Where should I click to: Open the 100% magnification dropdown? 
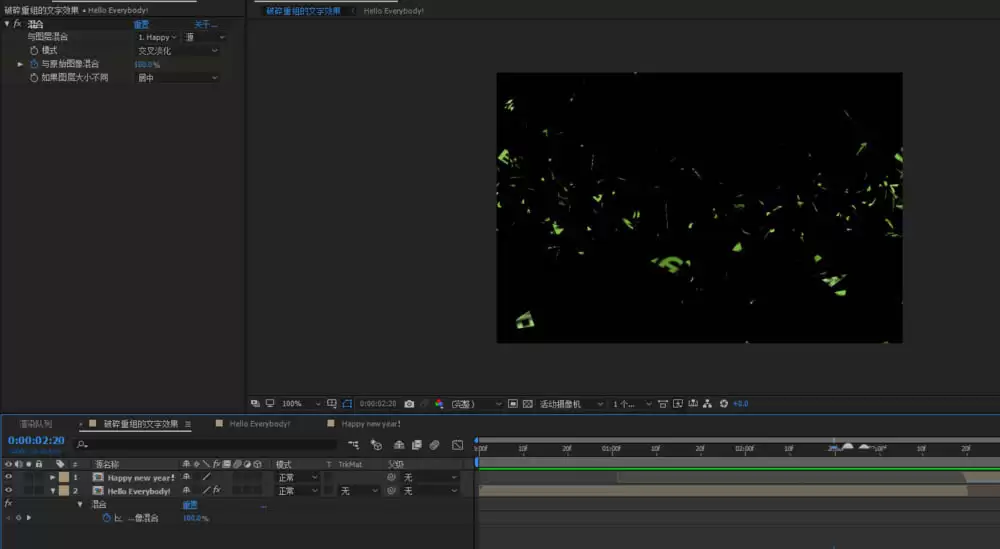(x=300, y=404)
